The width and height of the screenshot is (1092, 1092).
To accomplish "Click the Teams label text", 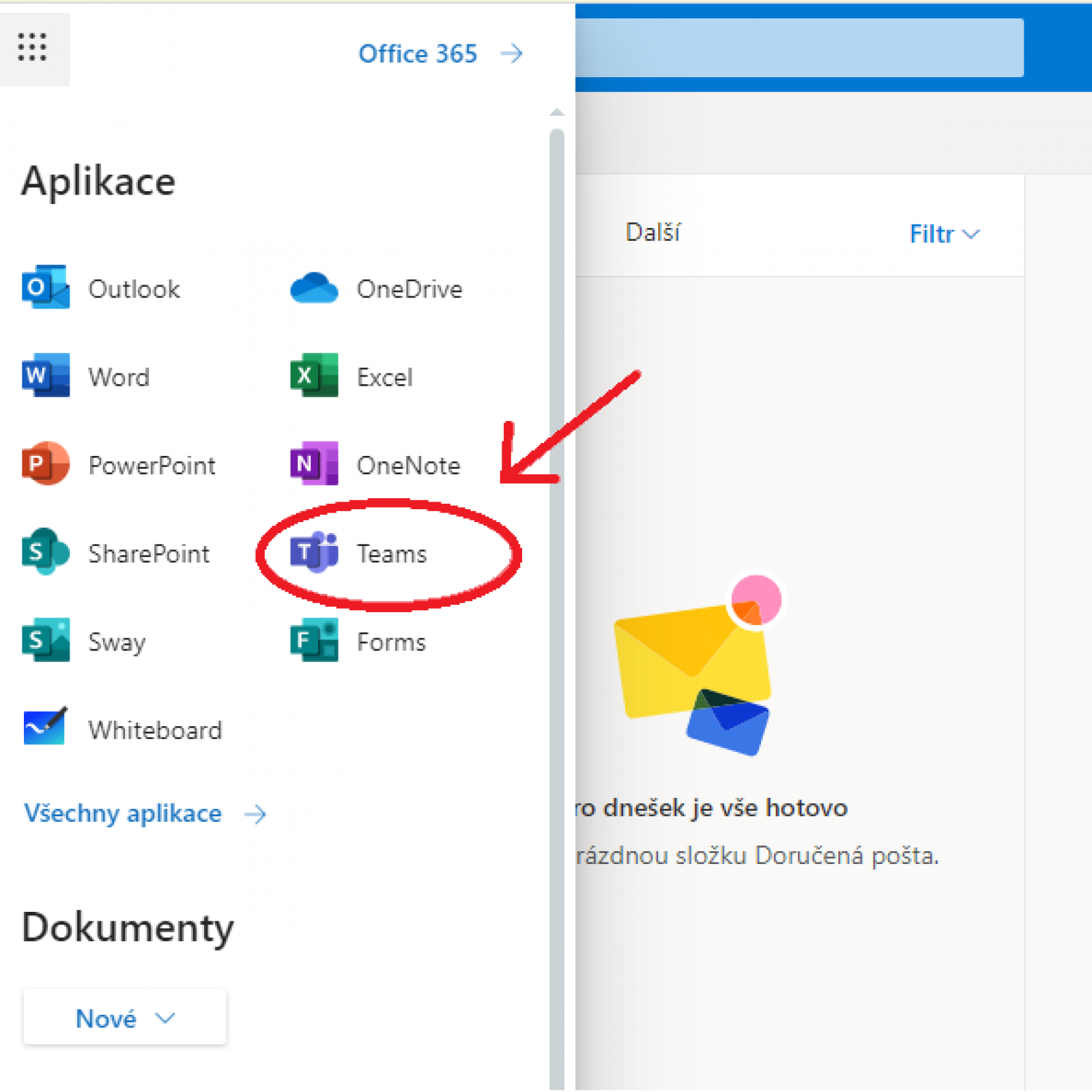I will pos(392,554).
